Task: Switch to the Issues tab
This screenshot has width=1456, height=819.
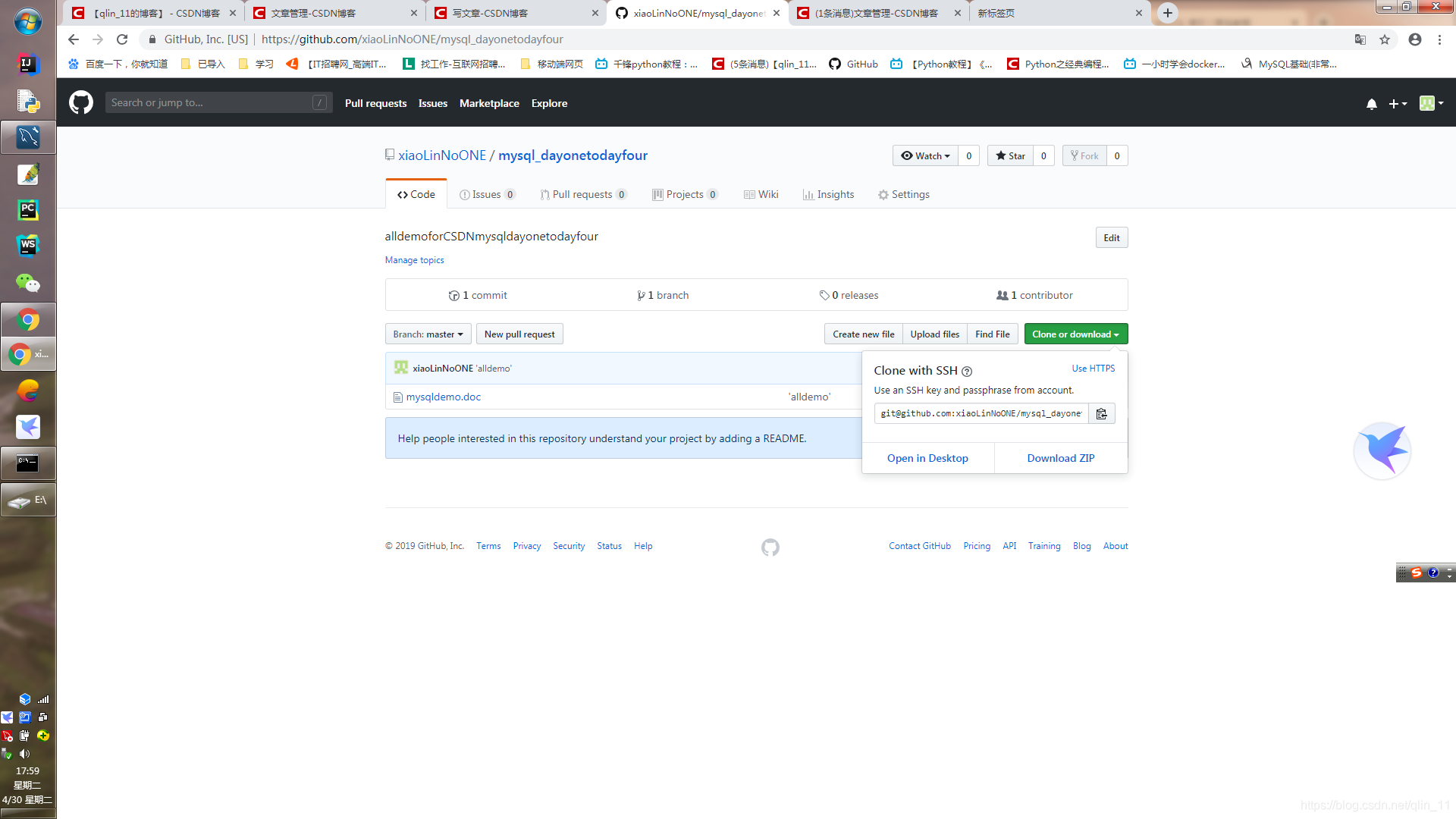Action: tap(488, 195)
